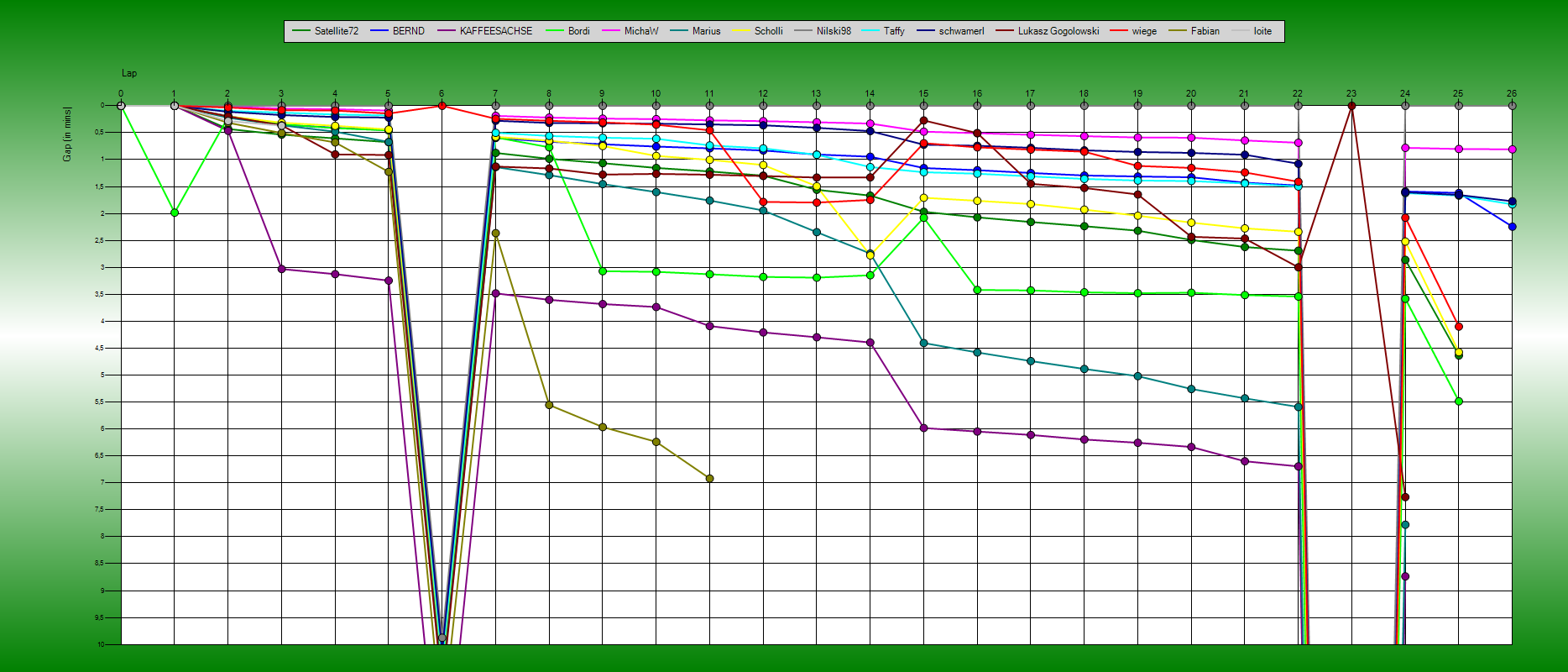Click the 7.5 gap axis label

coord(99,509)
